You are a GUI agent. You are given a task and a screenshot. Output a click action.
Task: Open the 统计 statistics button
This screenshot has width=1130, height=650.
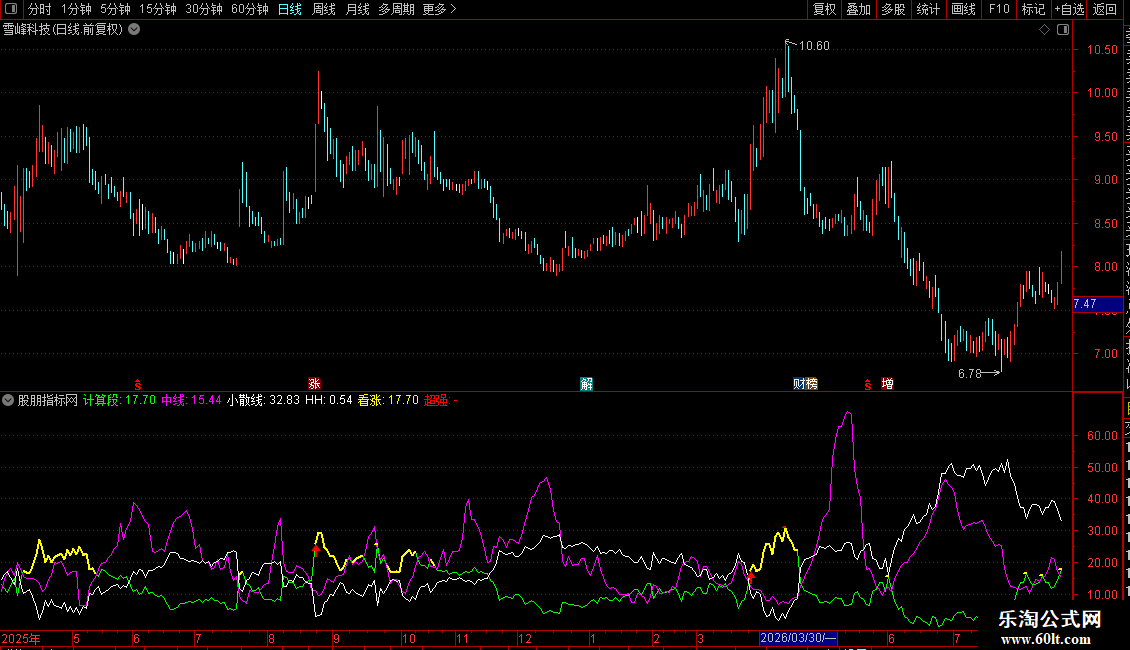coord(927,9)
